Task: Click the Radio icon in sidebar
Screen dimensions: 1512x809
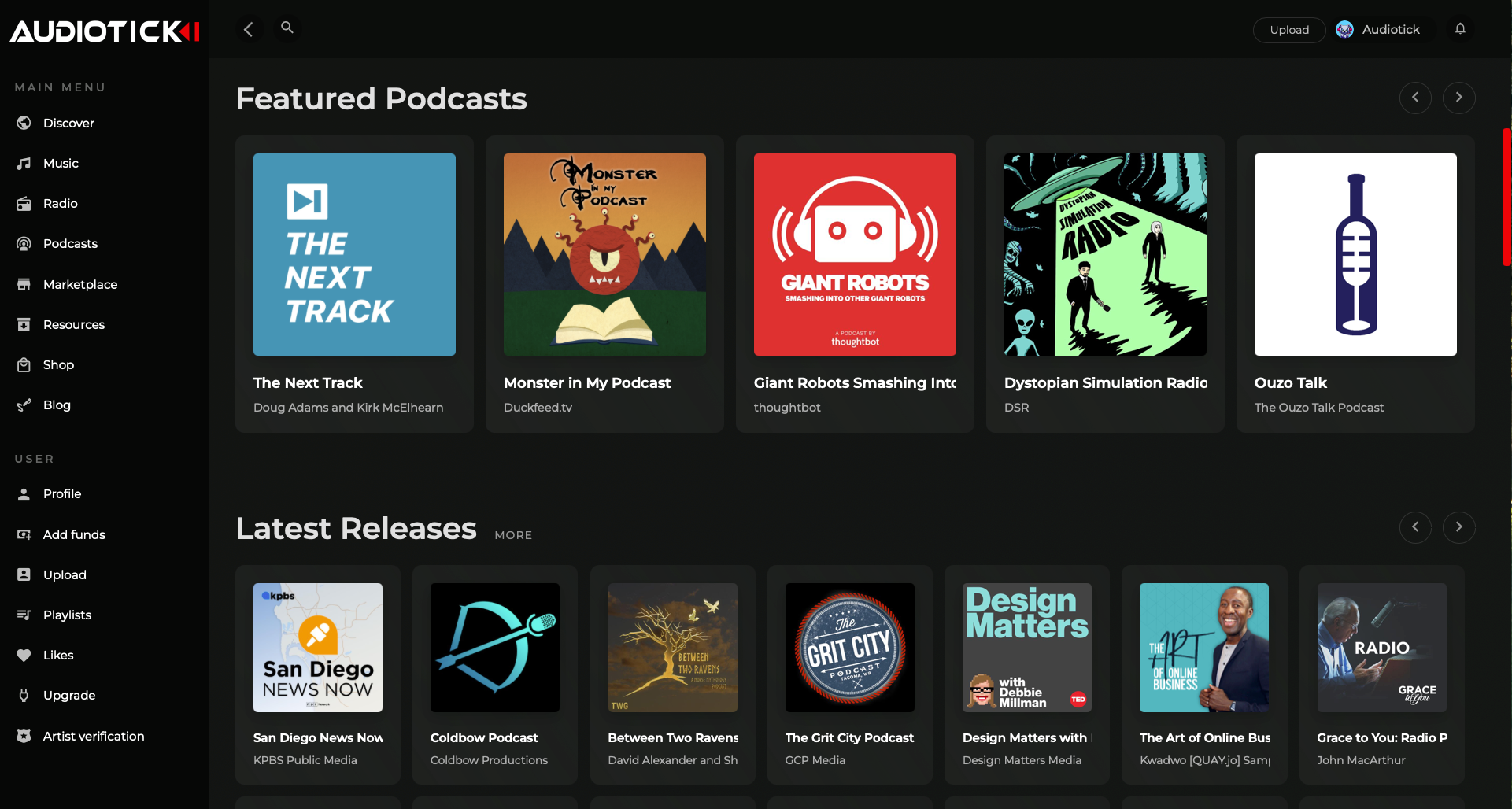Action: click(24, 204)
